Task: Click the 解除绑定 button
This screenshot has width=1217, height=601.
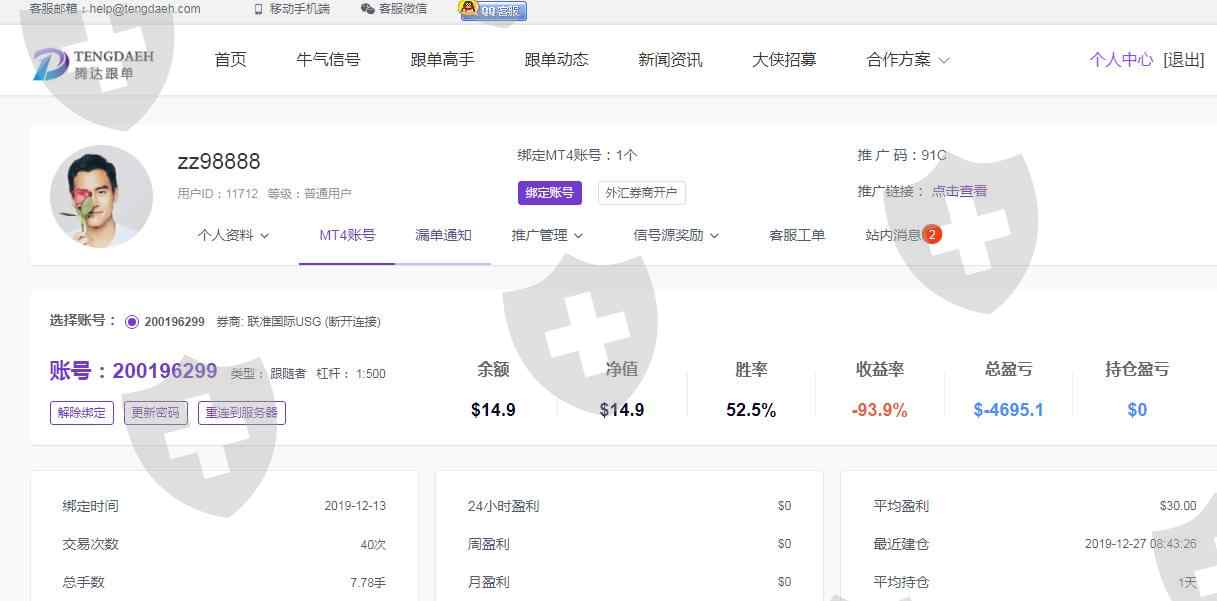Action: click(82, 413)
